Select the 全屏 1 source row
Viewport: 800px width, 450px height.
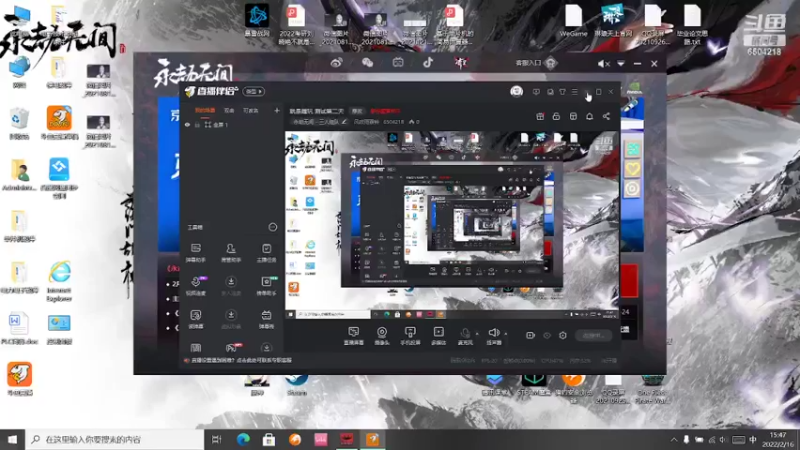(x=232, y=124)
